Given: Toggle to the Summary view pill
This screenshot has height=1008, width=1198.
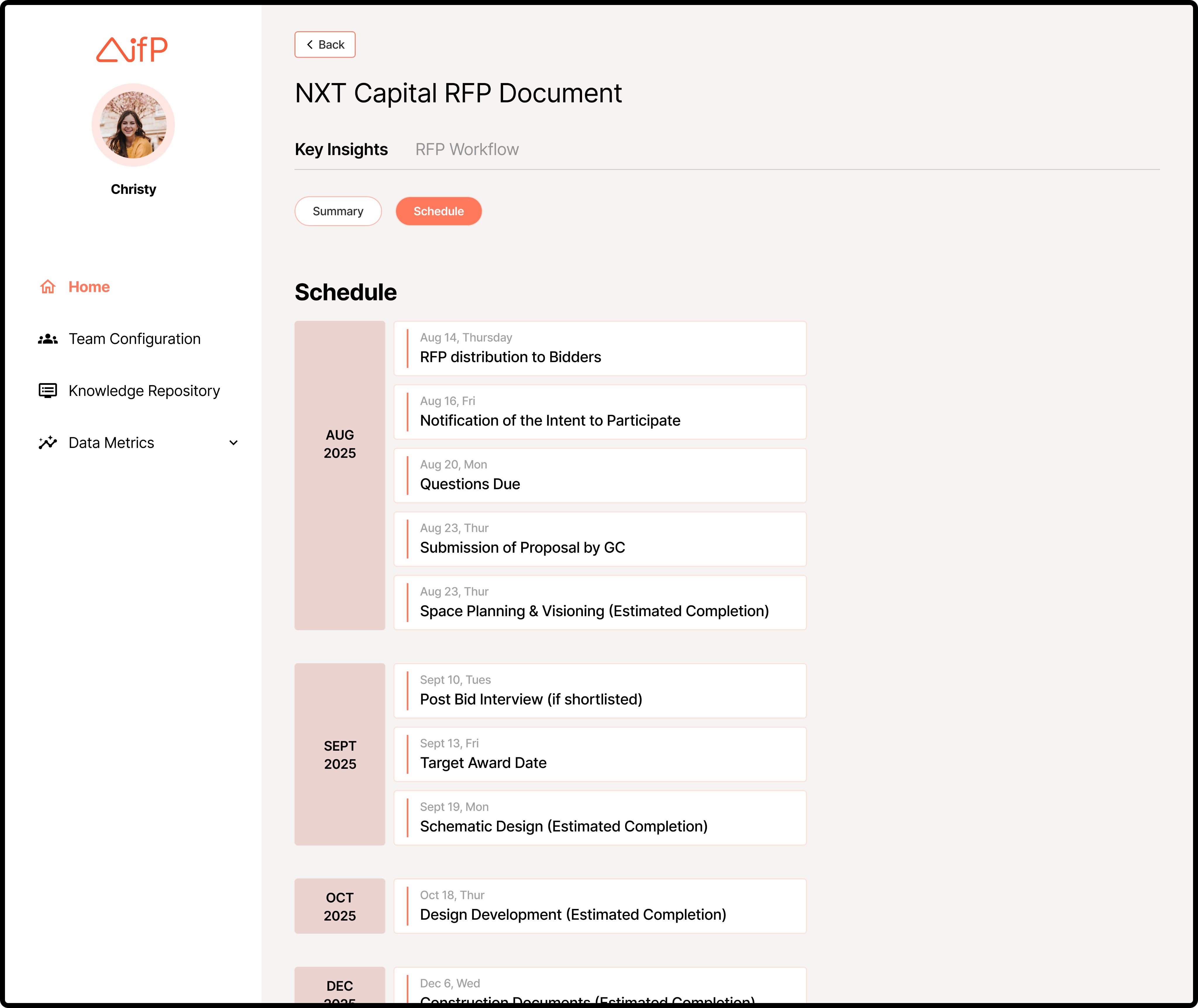Looking at the screenshot, I should (x=338, y=211).
